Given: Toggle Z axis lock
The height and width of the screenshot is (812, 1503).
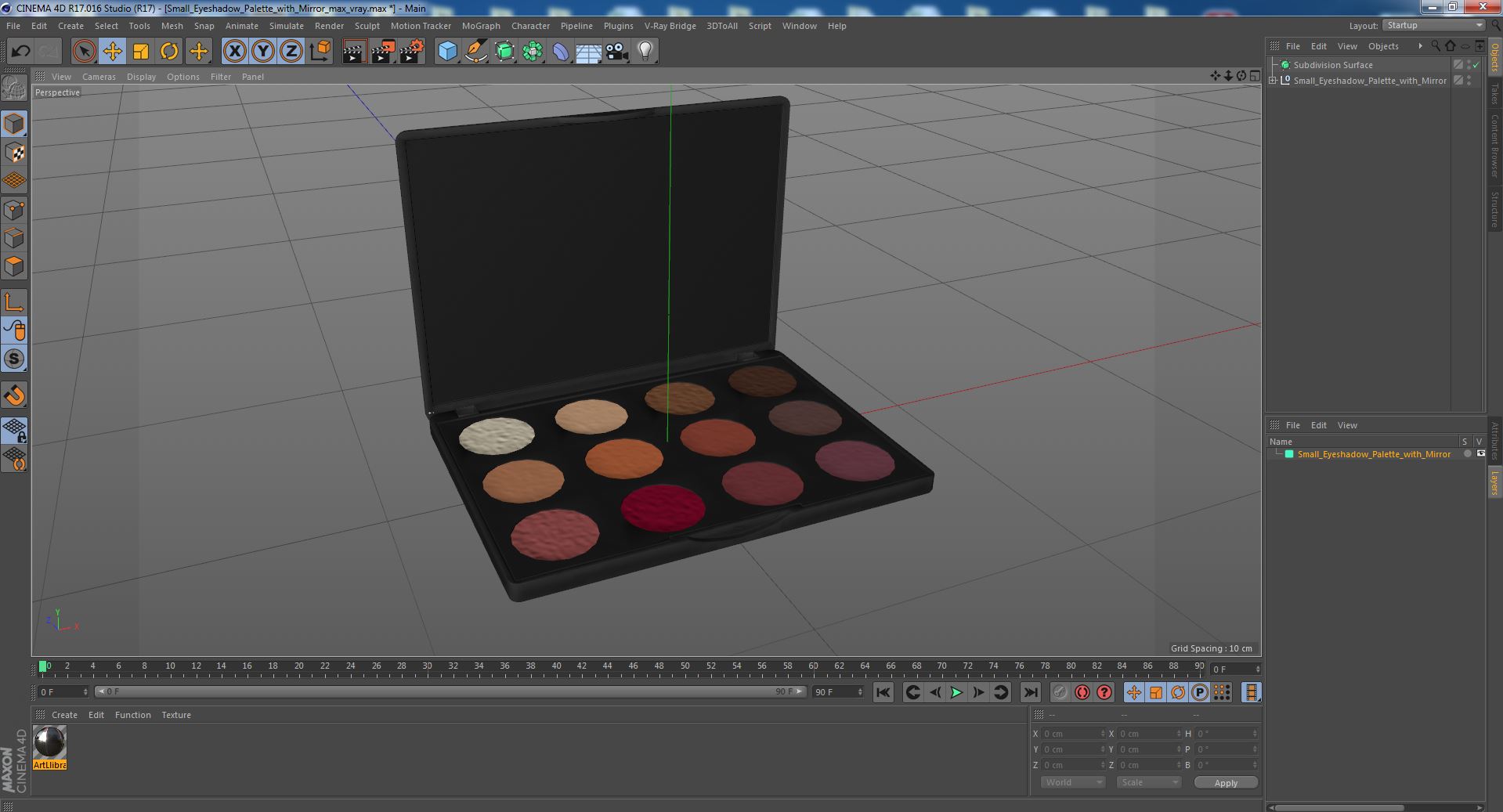Looking at the screenshot, I should point(291,52).
